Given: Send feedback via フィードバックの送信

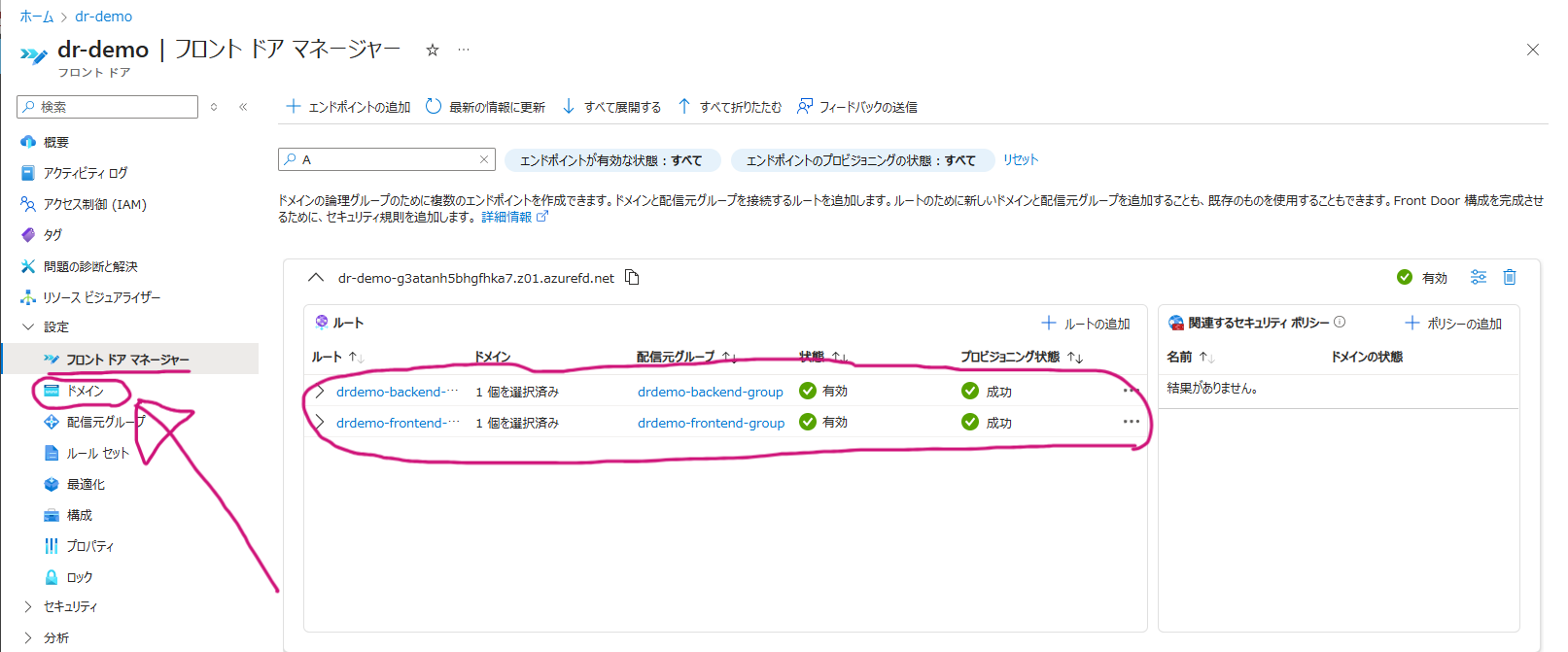Looking at the screenshot, I should (x=857, y=107).
